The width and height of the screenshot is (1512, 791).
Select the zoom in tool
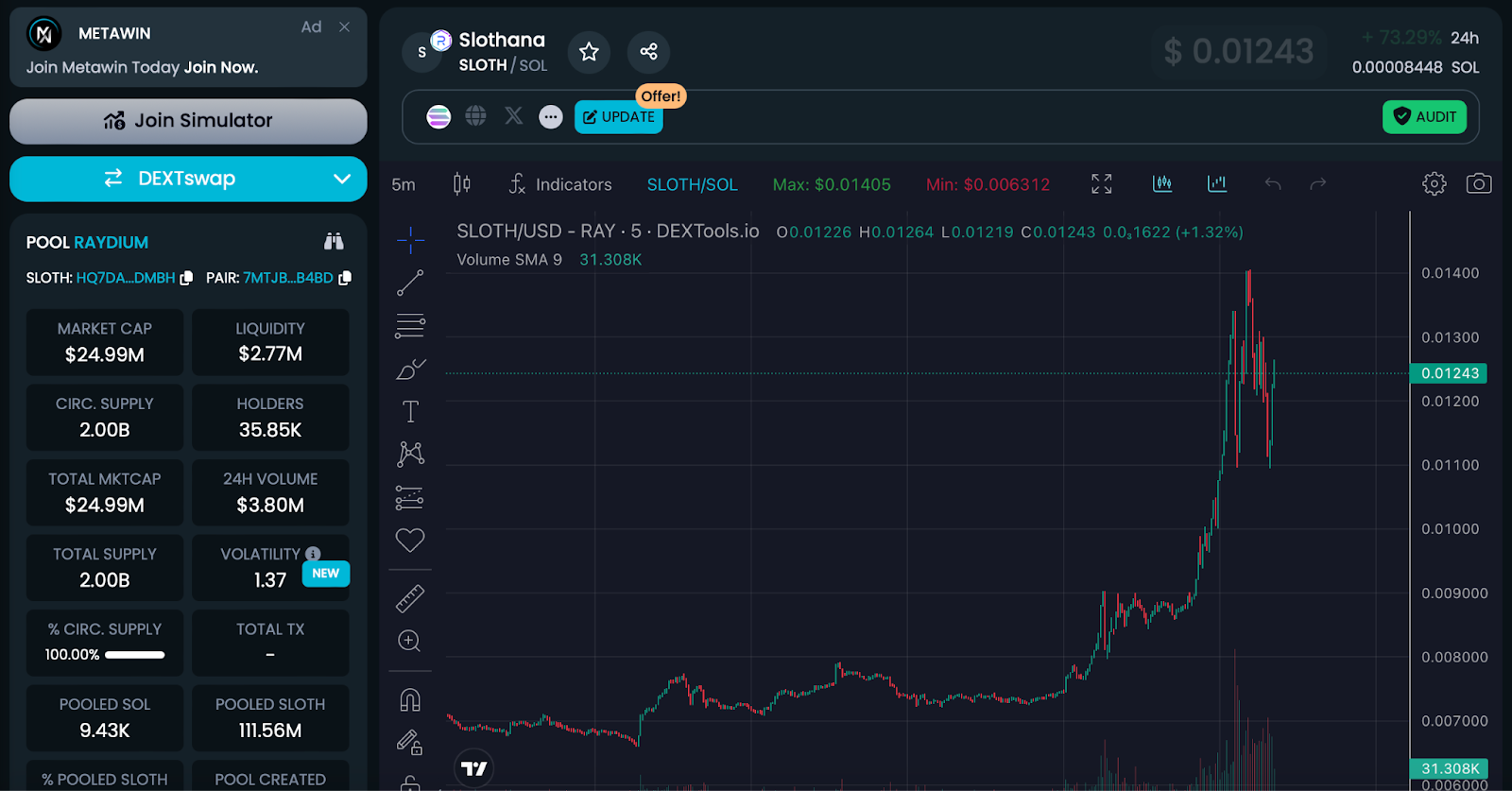pos(409,641)
